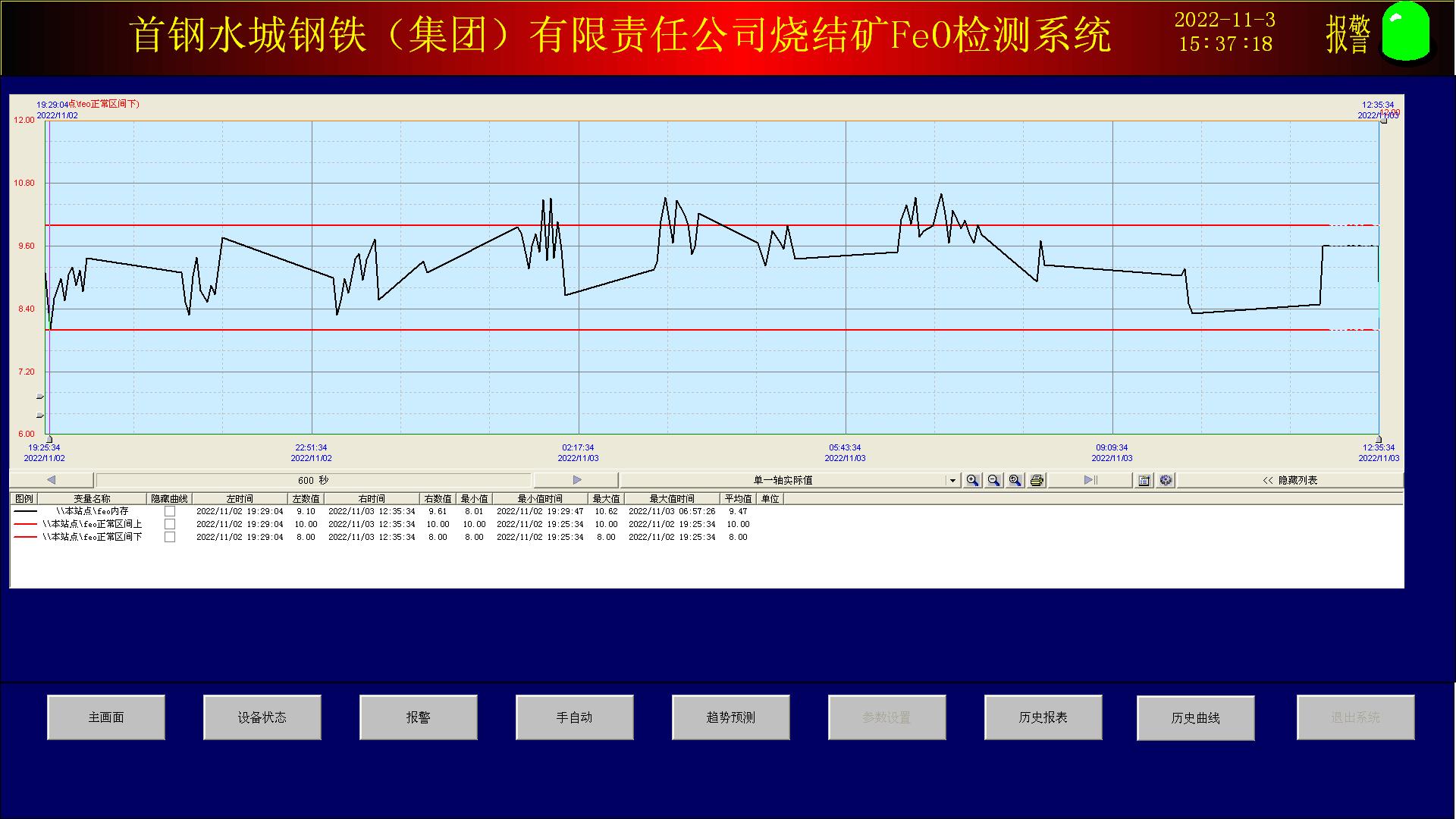Print the trend curve
Screen dimensions: 1456x819
(x=1037, y=480)
